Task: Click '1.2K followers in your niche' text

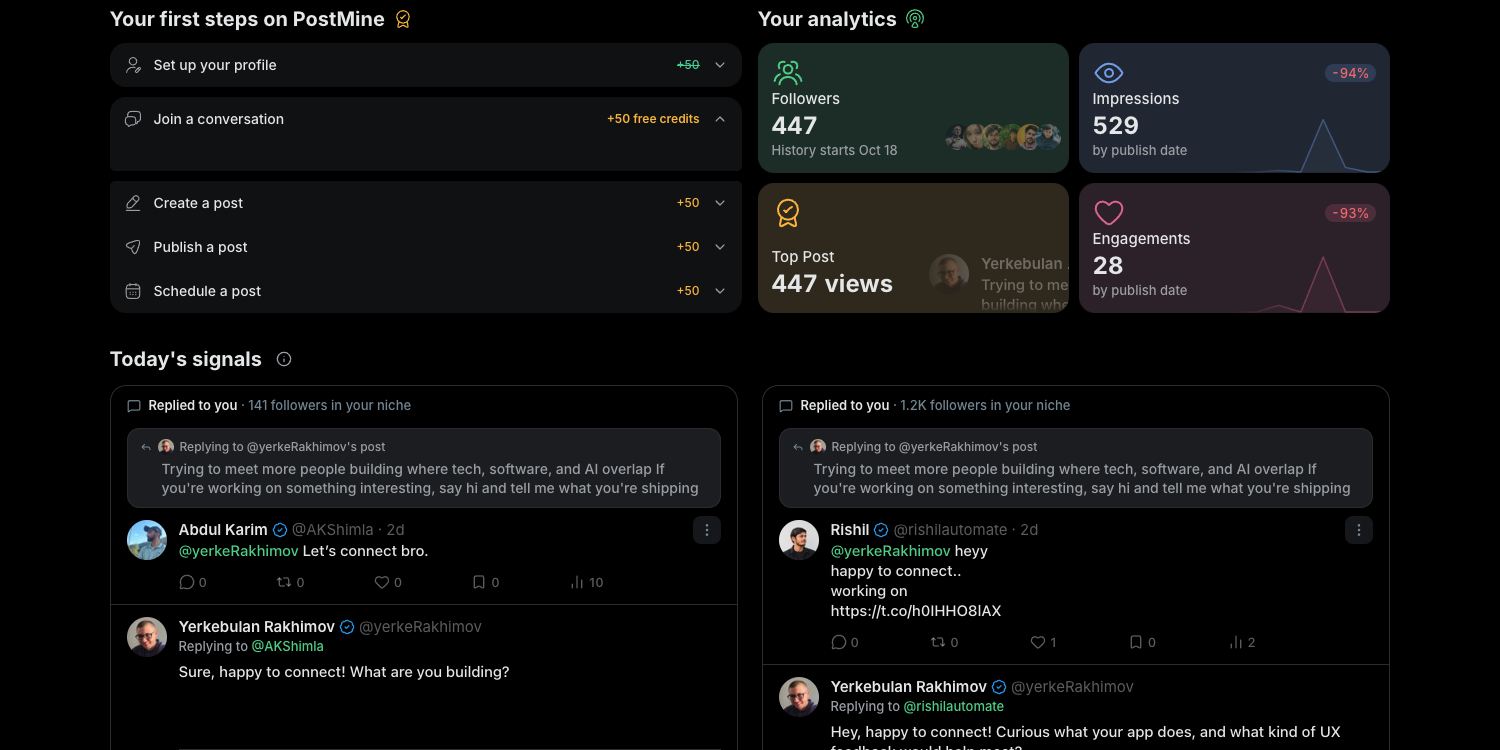Action: (x=985, y=406)
